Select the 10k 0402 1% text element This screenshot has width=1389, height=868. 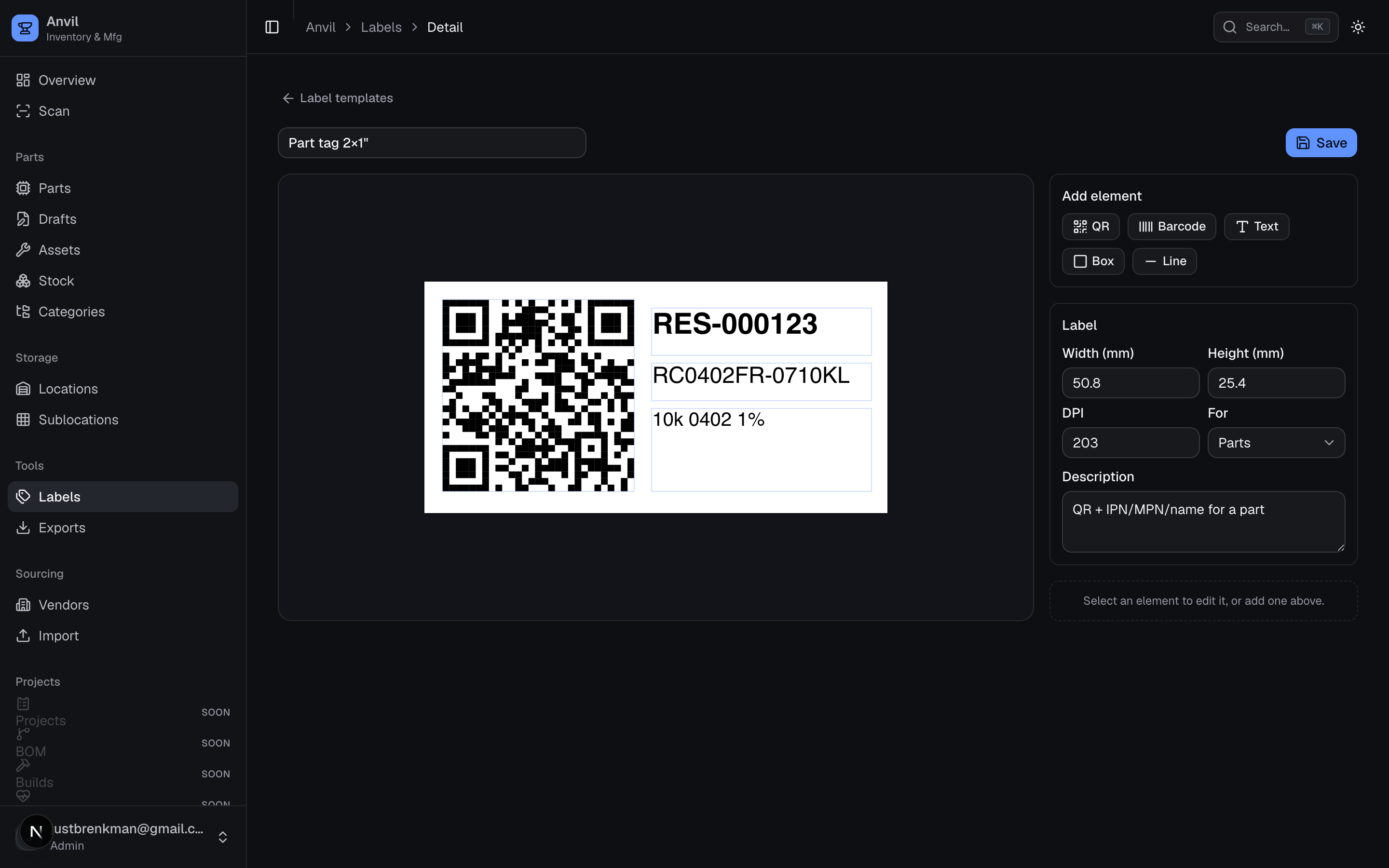coord(761,450)
